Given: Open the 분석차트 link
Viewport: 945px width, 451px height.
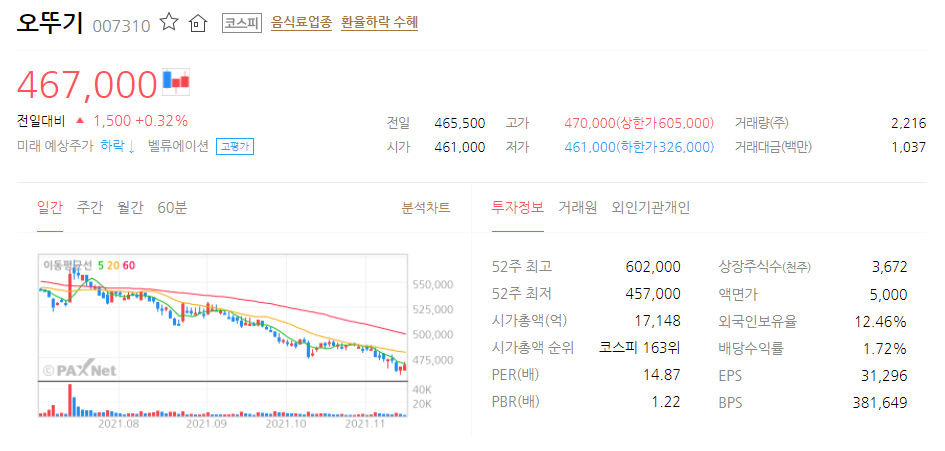Looking at the screenshot, I should 425,208.
